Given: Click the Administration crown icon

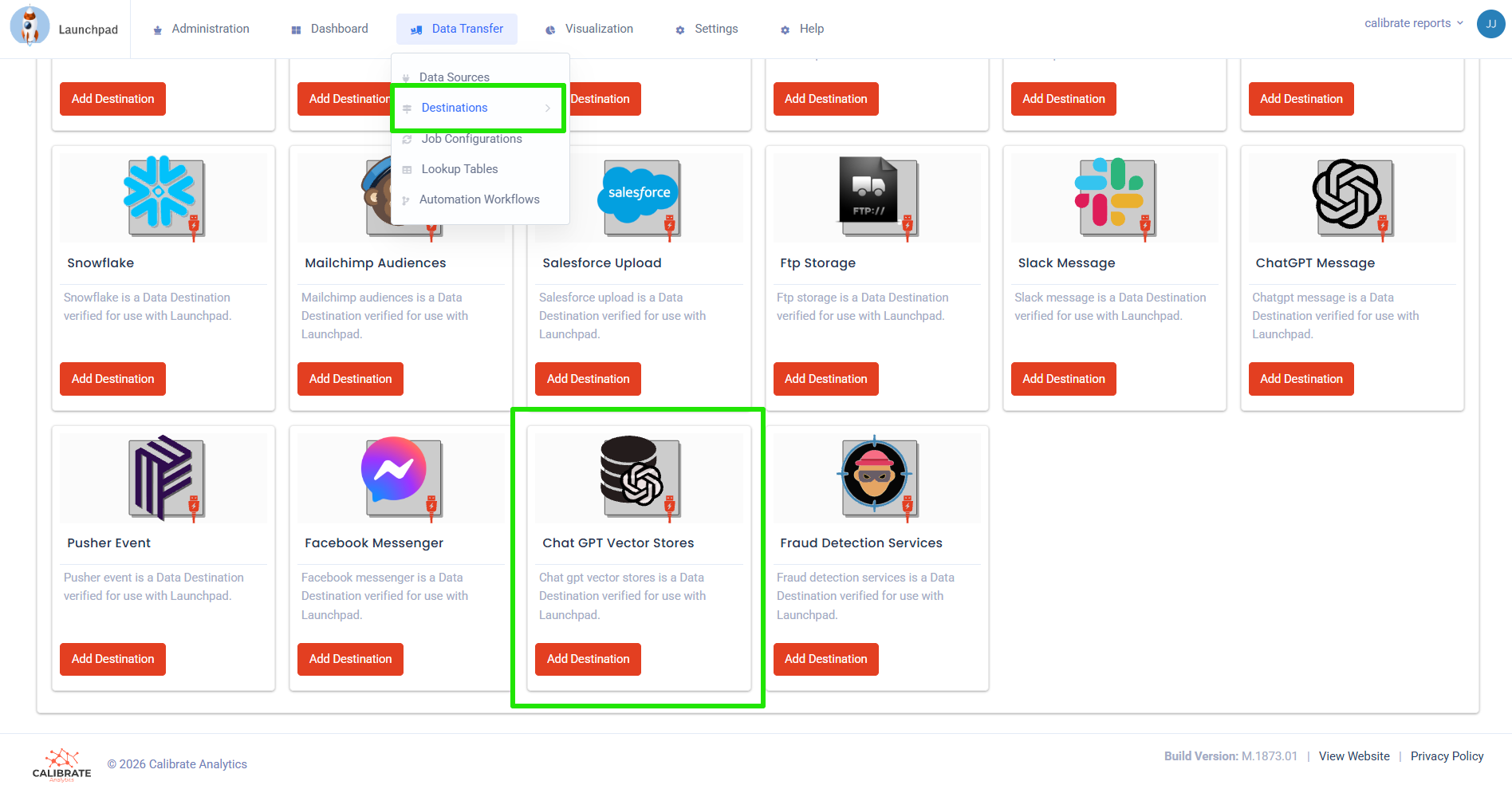Looking at the screenshot, I should coord(157,30).
